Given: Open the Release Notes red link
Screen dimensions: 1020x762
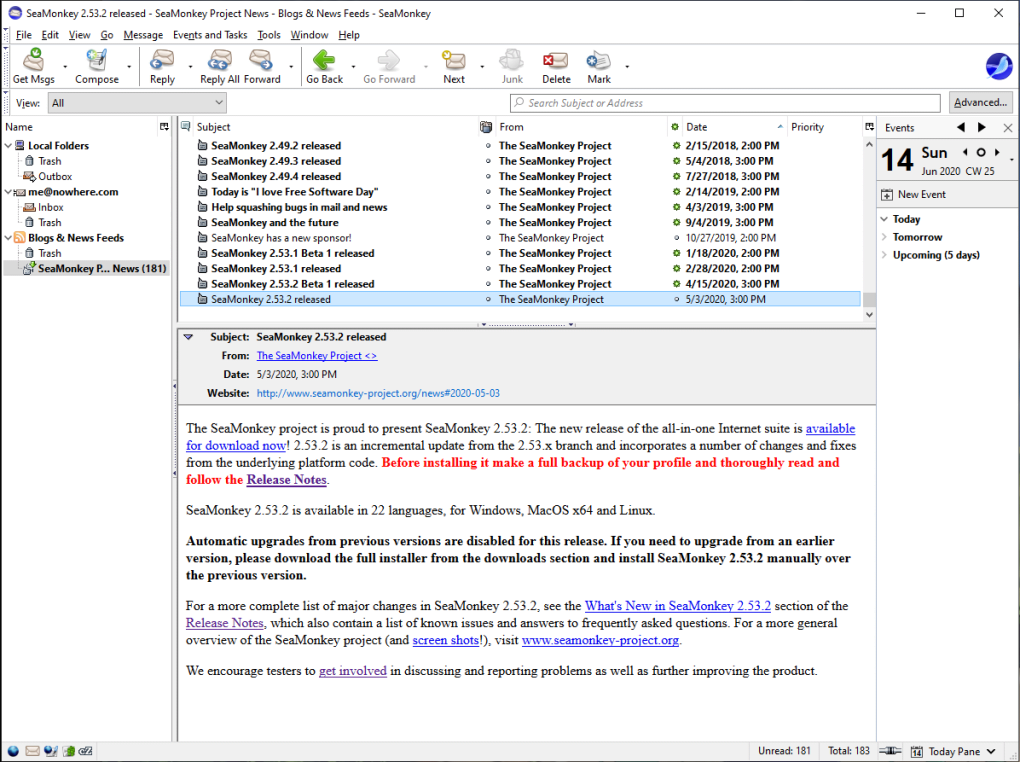Looking at the screenshot, I should pos(286,480).
